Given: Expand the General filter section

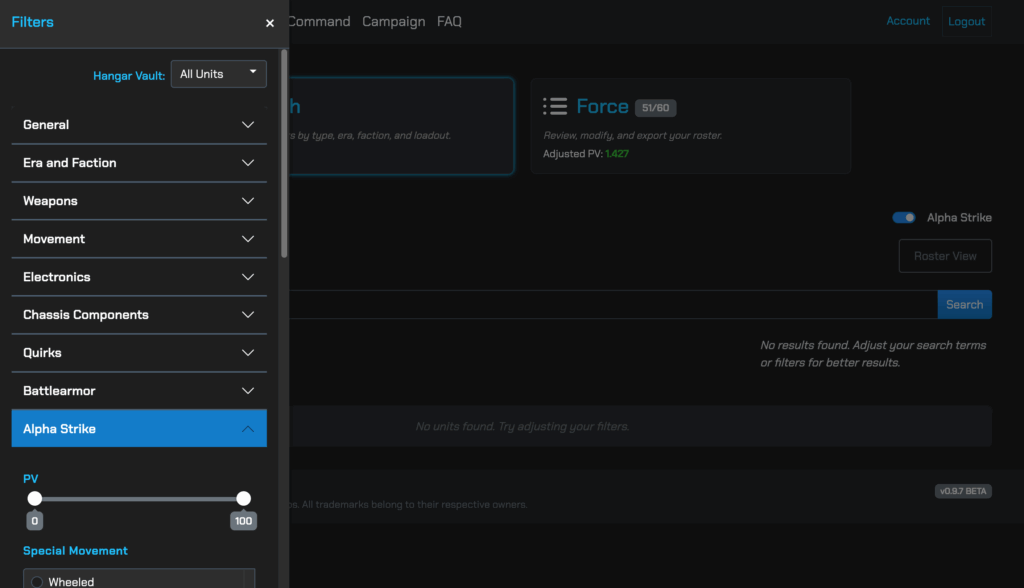Looking at the screenshot, I should click(x=139, y=124).
